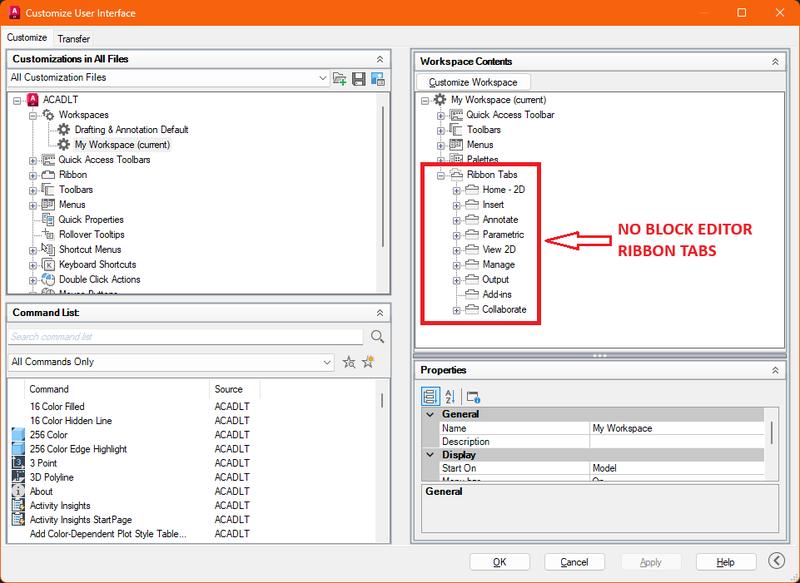
Task: Collapse the Properties panel
Action: (775, 370)
